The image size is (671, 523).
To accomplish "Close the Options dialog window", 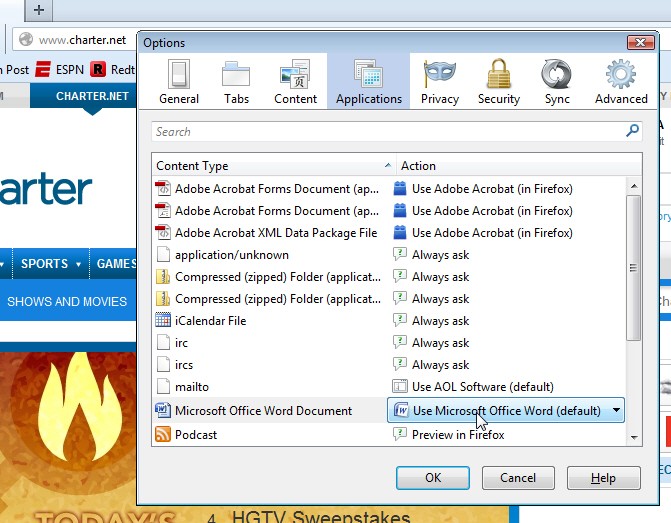I will point(641,42).
